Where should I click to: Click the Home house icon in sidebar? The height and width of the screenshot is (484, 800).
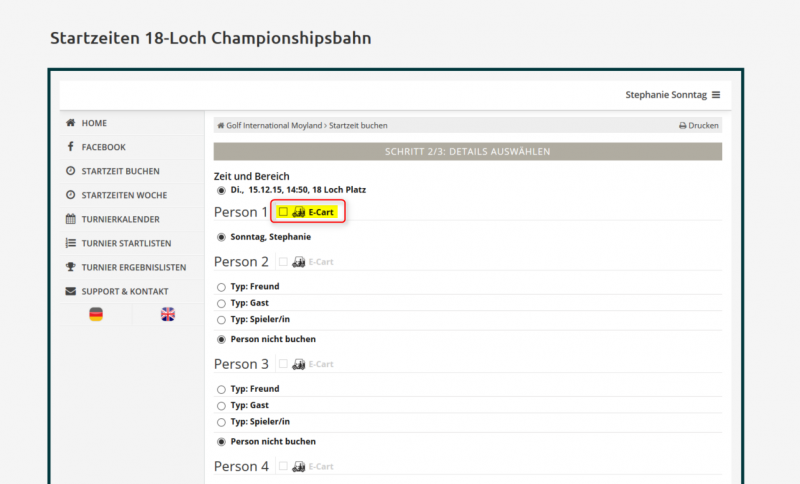tap(70, 123)
